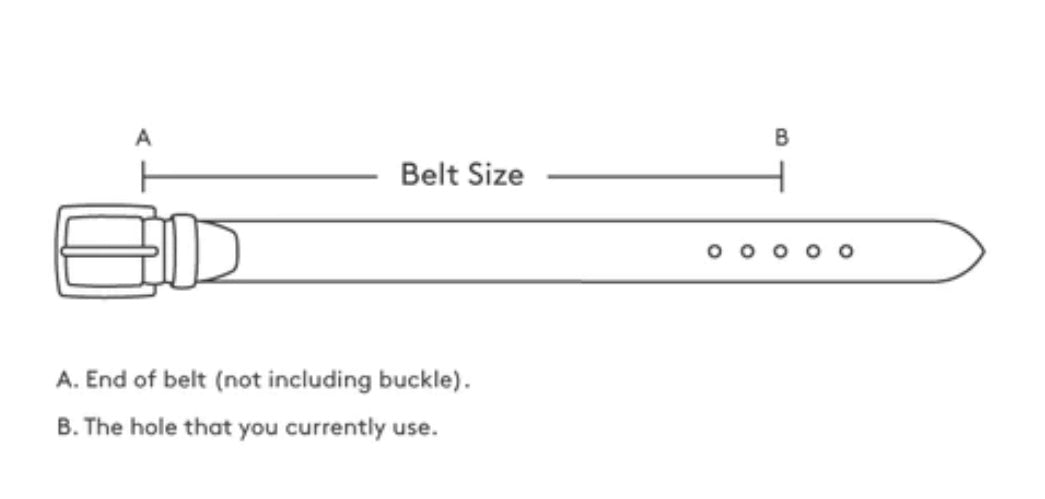Click the vertical tick mark under B
1045x499 pixels.
782,177
